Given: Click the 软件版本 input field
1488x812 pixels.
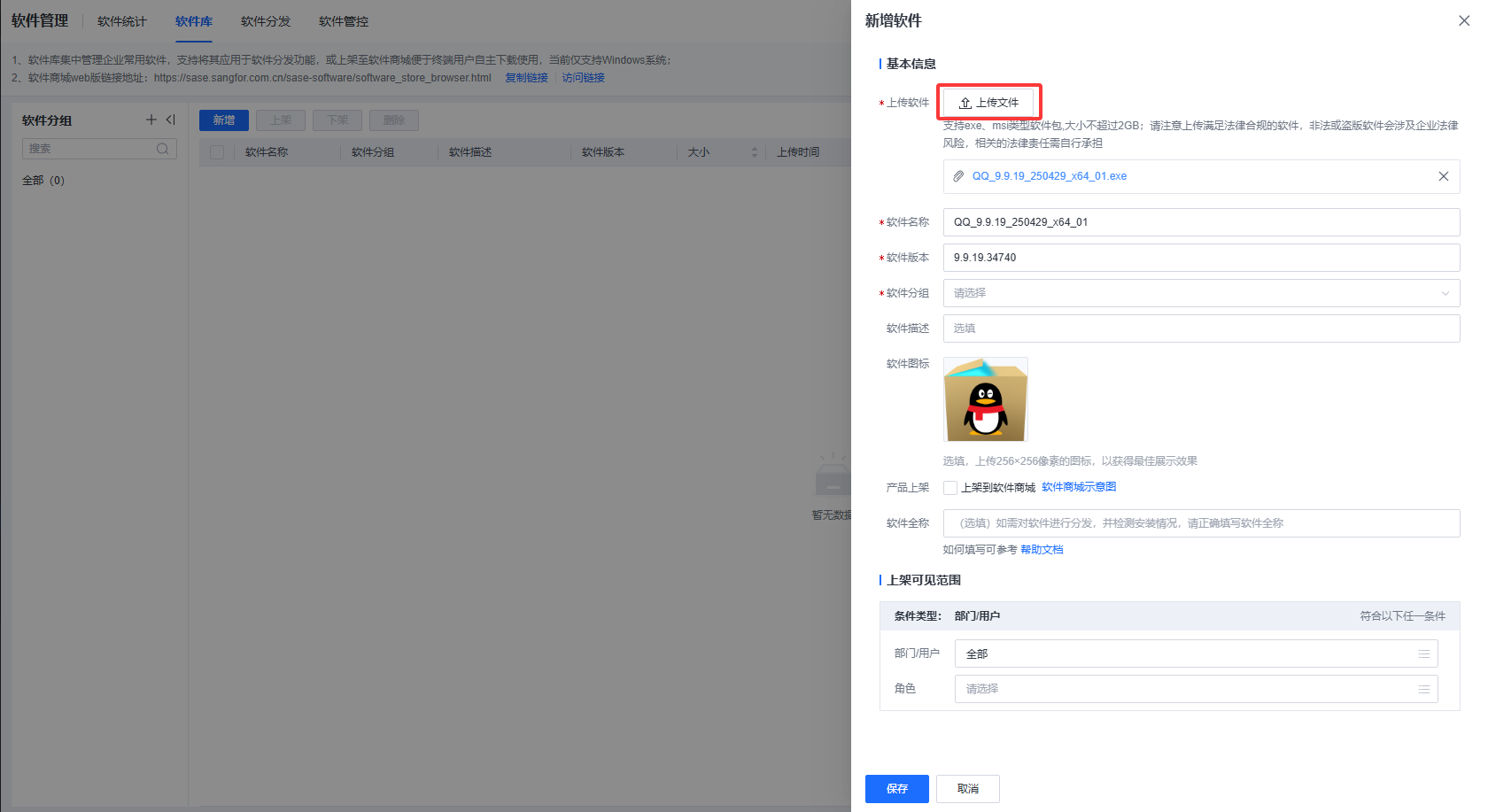Looking at the screenshot, I should point(1201,258).
